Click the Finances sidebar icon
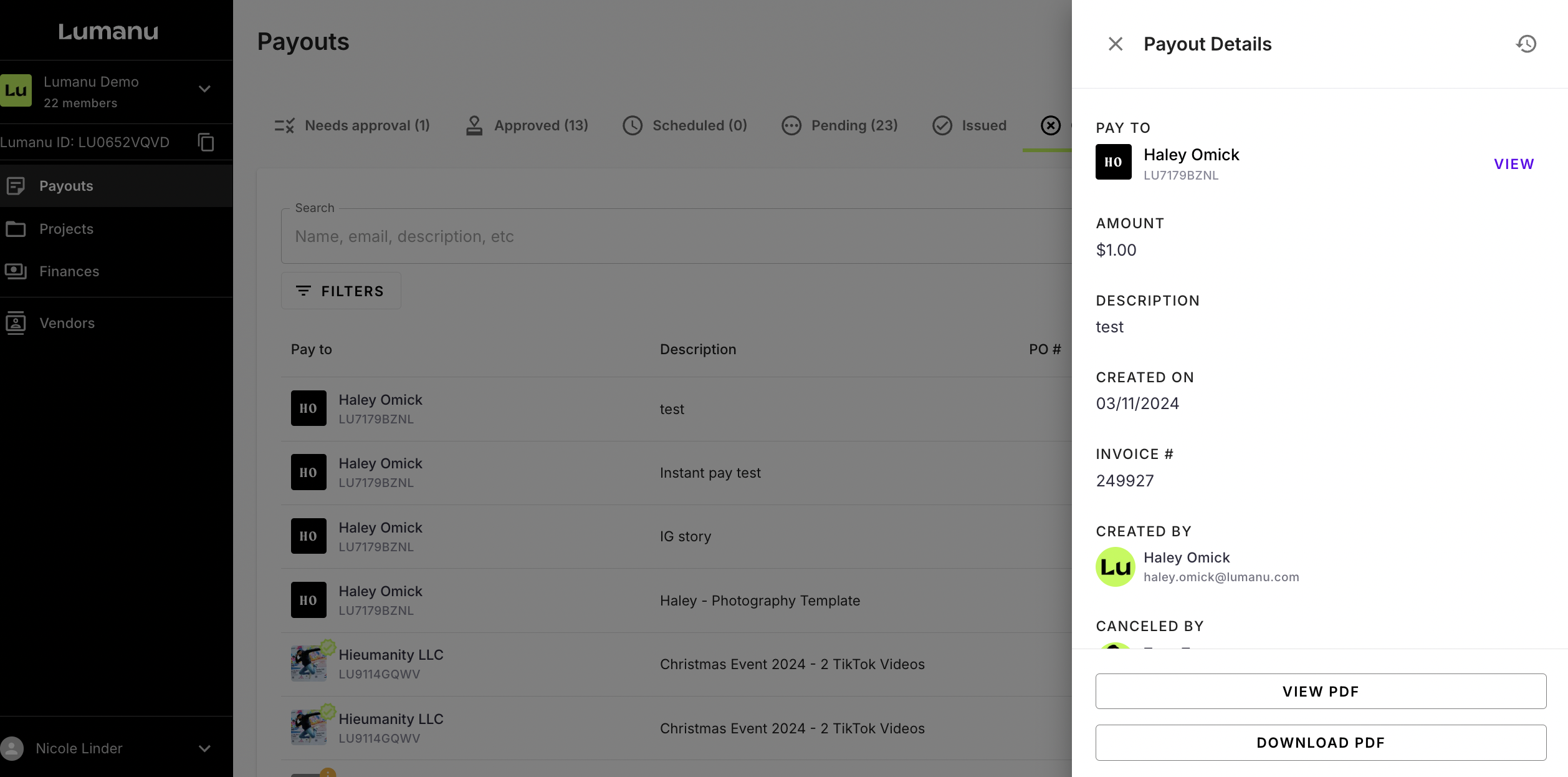Image resolution: width=1568 pixels, height=777 pixels. (x=16, y=271)
